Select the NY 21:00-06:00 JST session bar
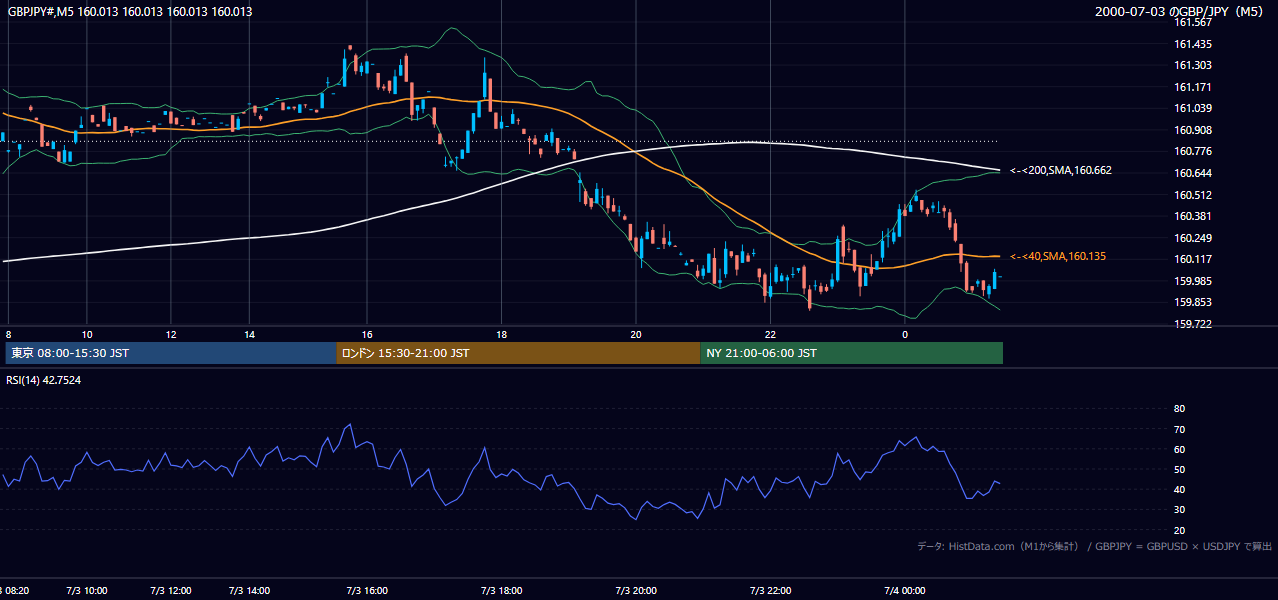 click(851, 353)
